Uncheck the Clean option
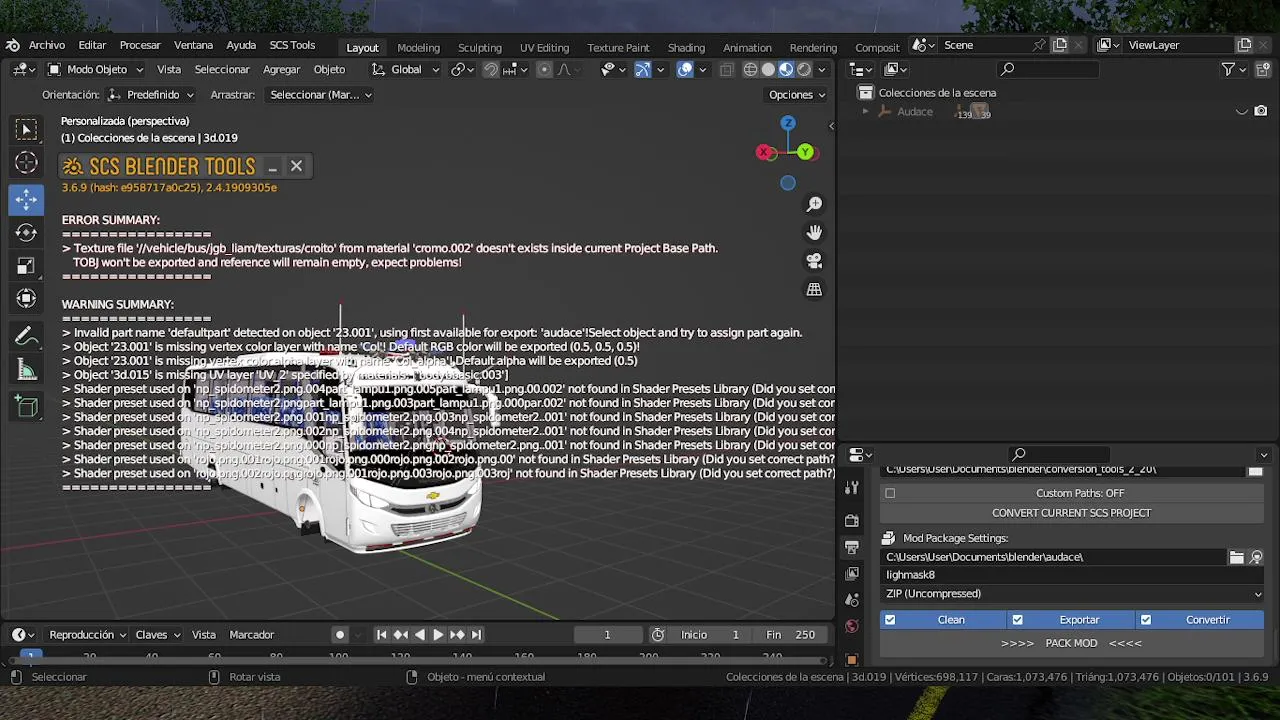Image resolution: width=1280 pixels, height=720 pixels. [890, 620]
